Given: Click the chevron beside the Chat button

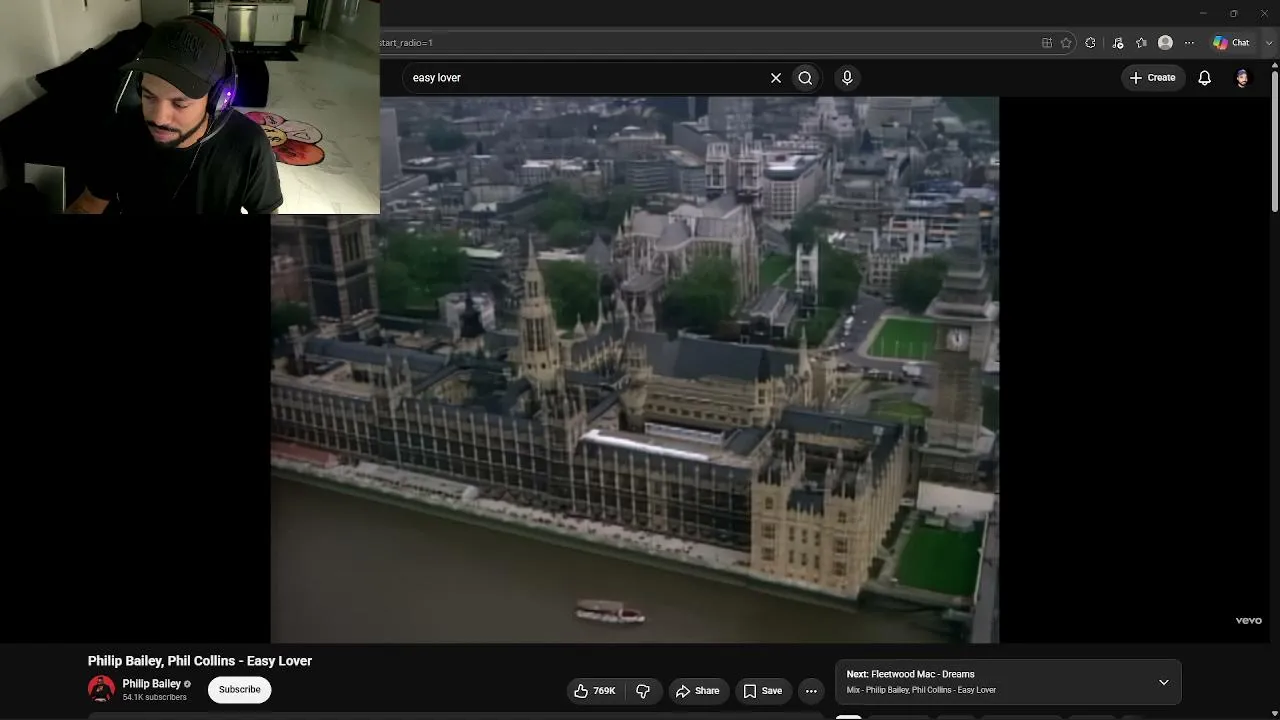Looking at the screenshot, I should click(x=1269, y=43).
